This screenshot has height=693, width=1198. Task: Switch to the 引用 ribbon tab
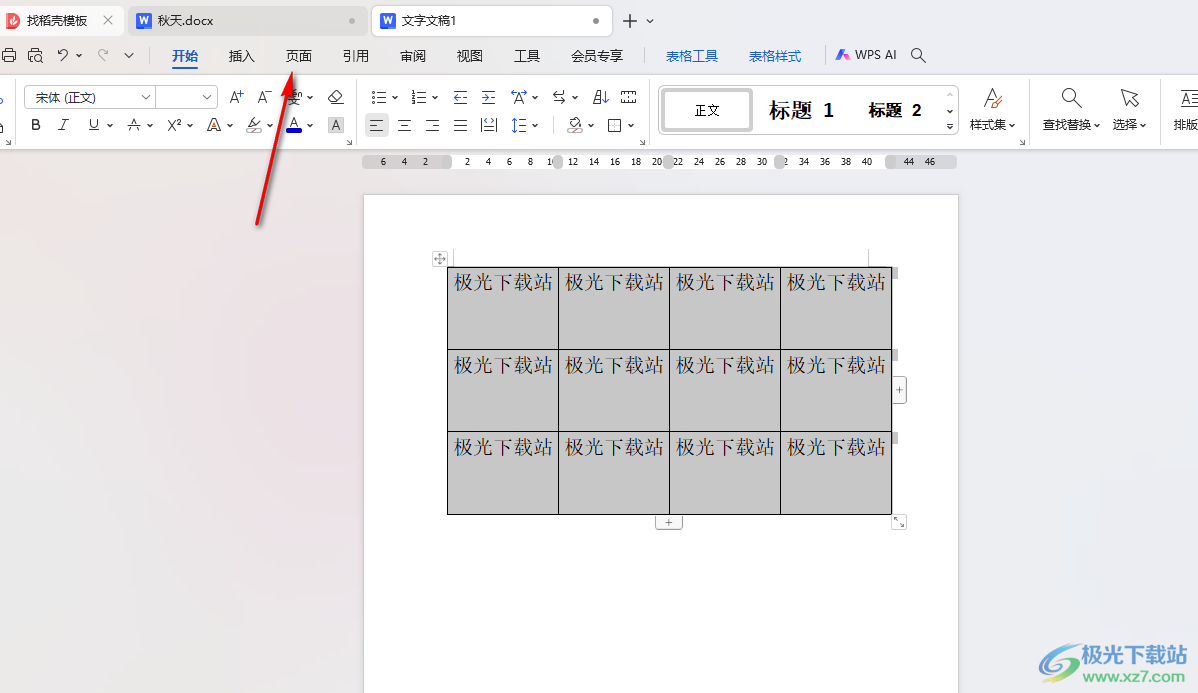point(356,56)
